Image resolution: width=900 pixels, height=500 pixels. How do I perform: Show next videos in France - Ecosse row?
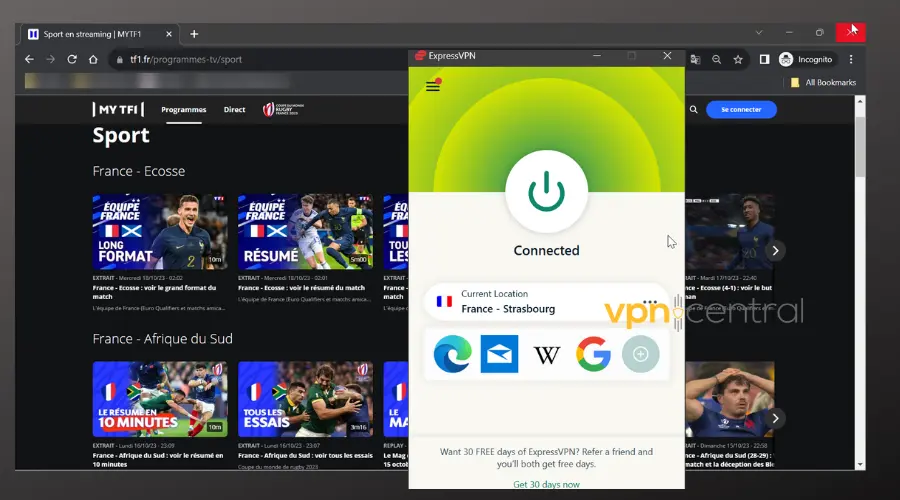775,251
